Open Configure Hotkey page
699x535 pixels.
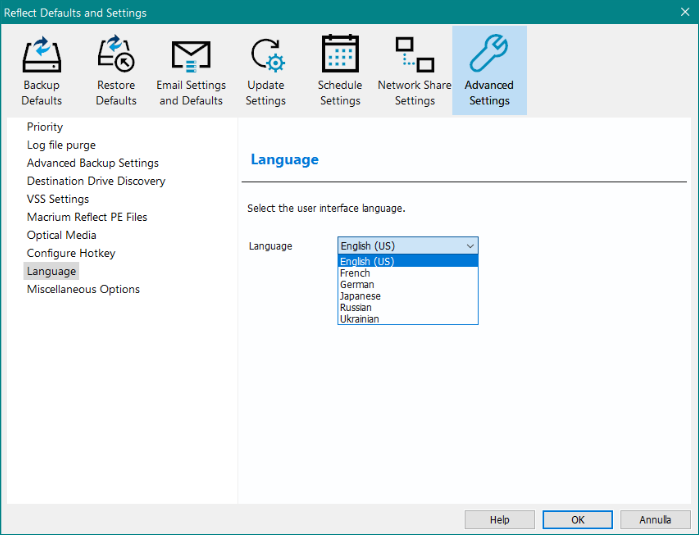point(71,253)
